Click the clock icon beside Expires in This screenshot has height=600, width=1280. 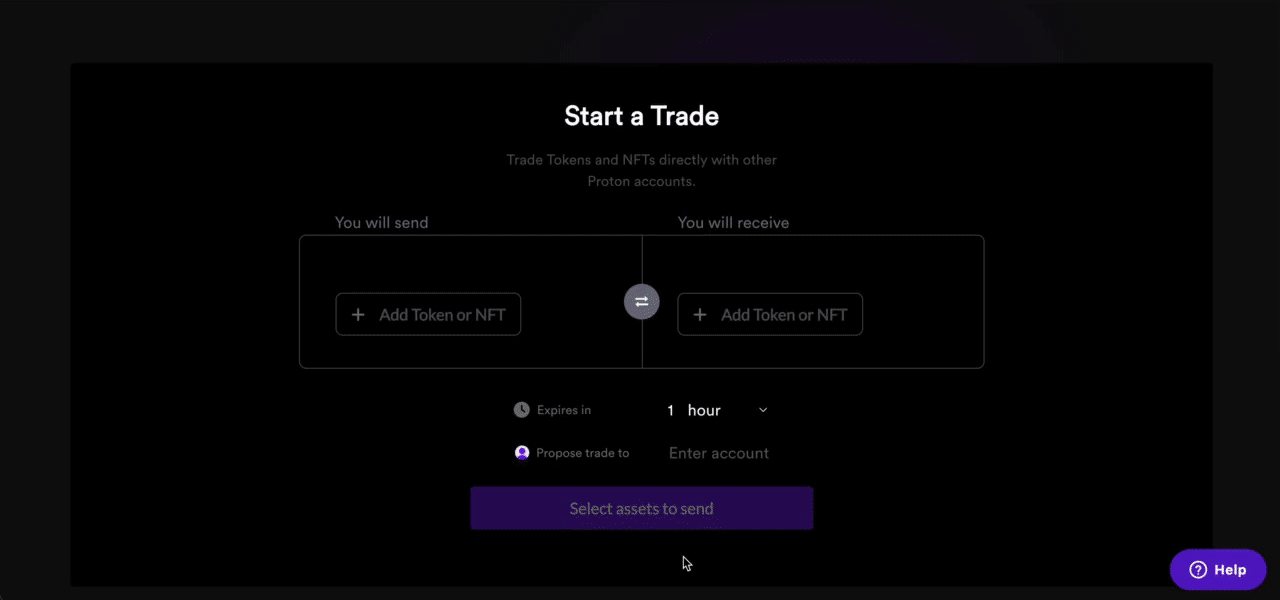coord(521,409)
